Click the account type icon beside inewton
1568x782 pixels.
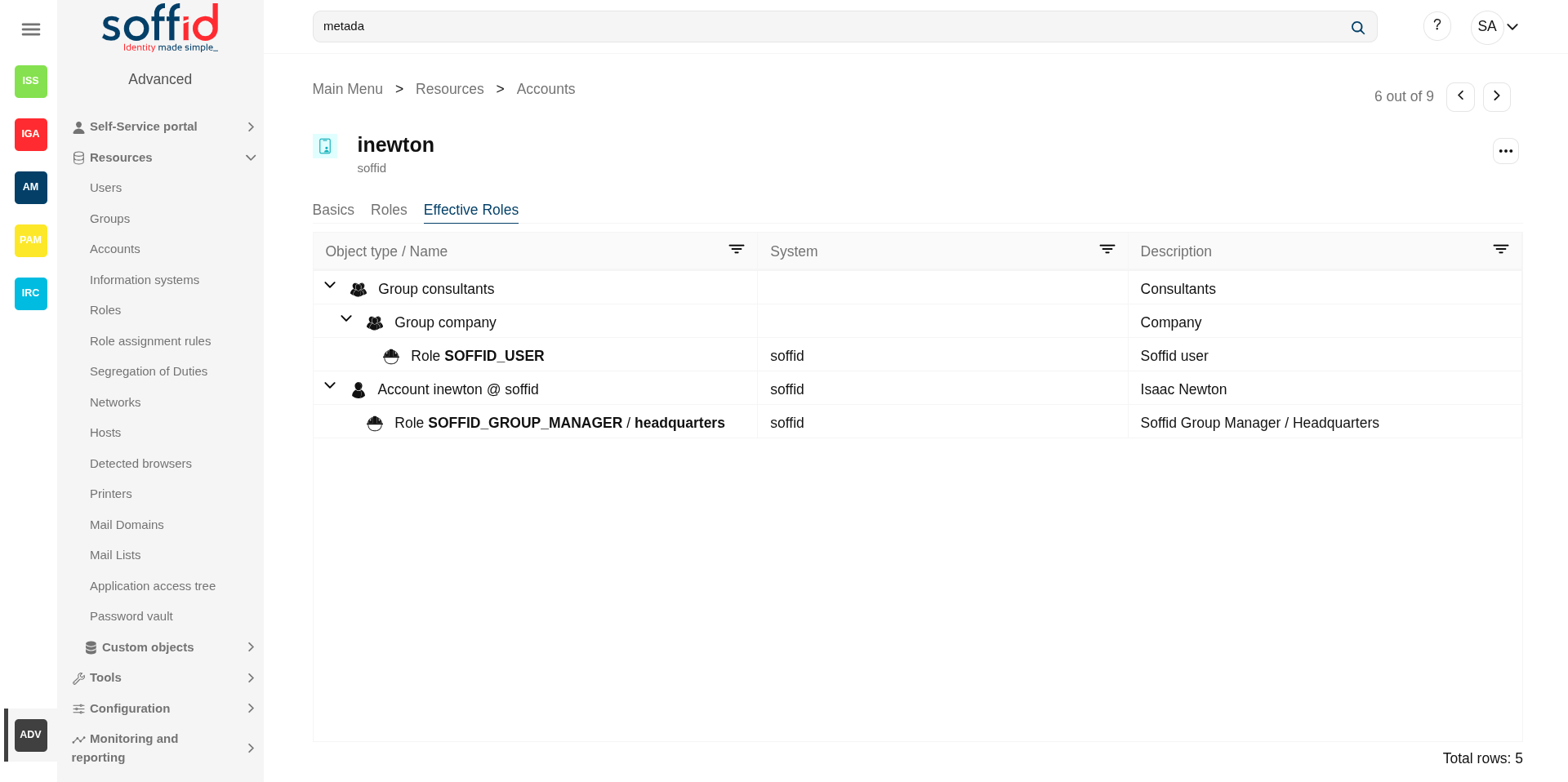pyautogui.click(x=325, y=146)
